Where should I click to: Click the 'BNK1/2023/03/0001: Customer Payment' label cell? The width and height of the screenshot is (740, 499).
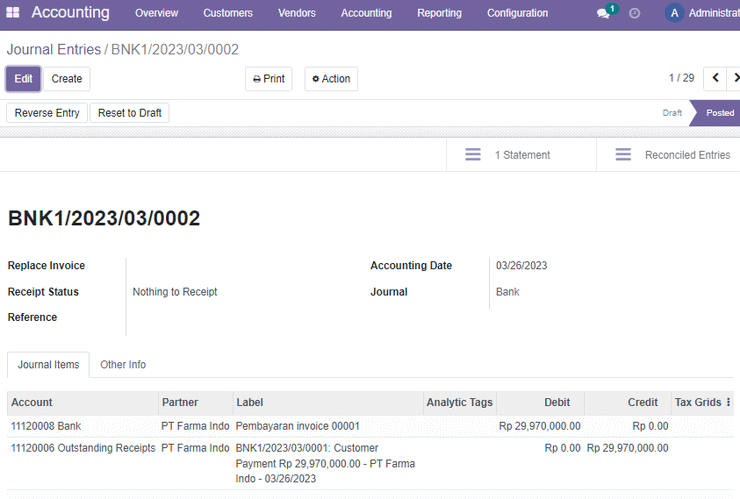tap(325, 463)
